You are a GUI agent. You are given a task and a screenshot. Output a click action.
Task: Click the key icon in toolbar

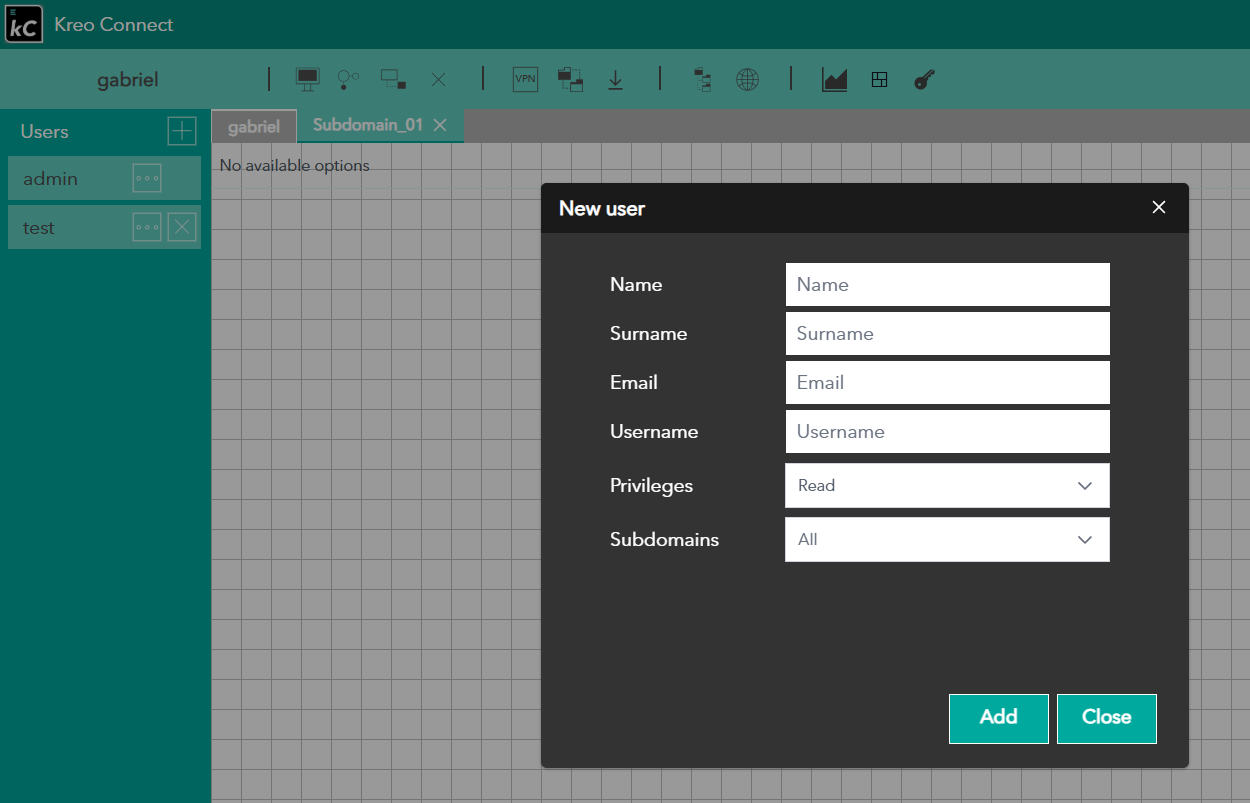[924, 79]
